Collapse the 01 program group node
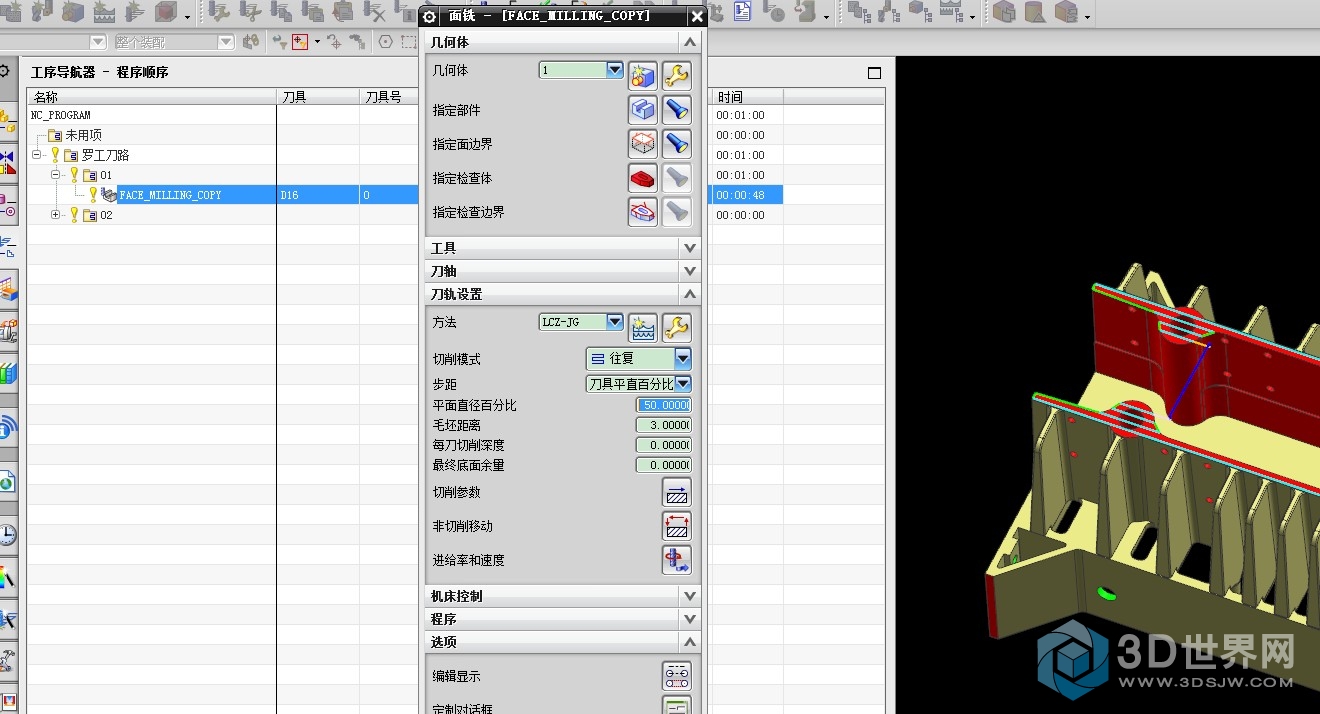This screenshot has height=714, width=1320. coord(57,175)
